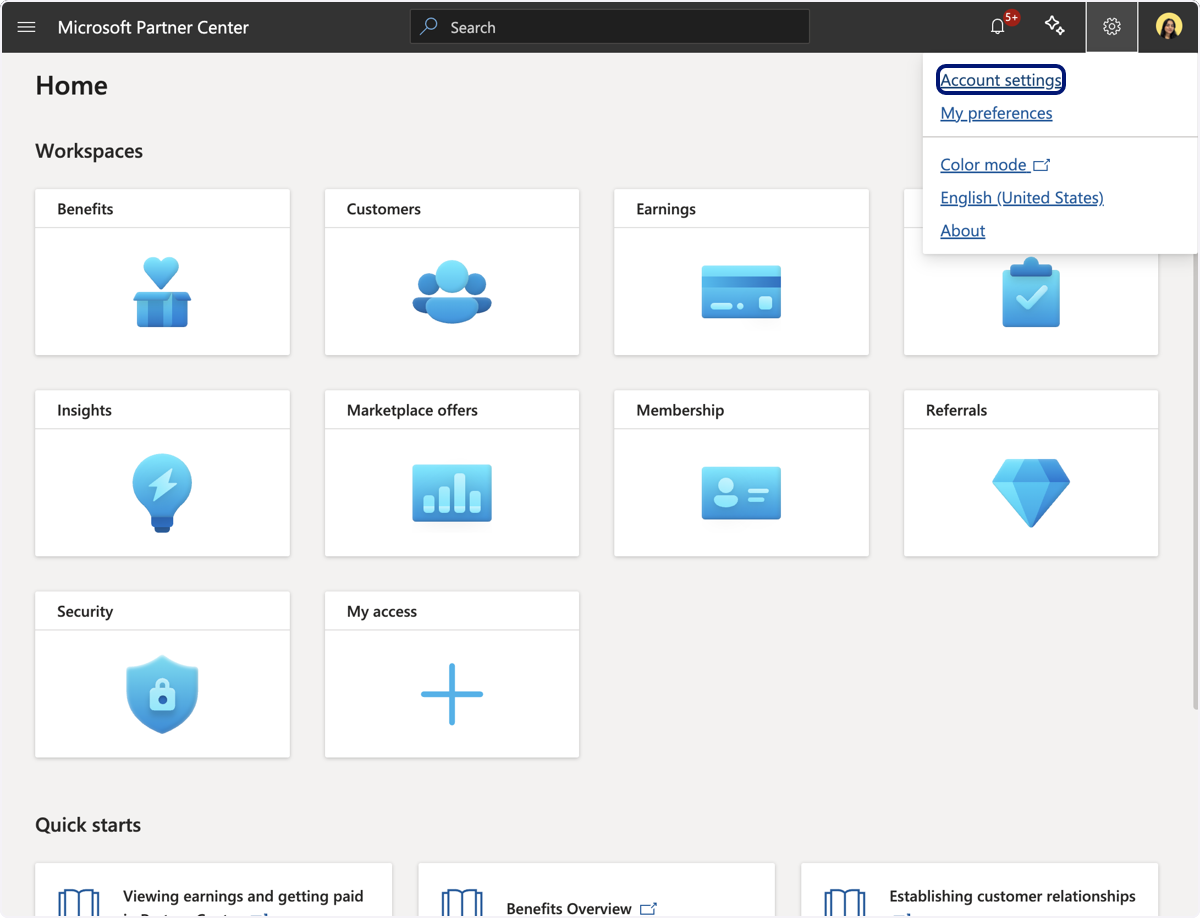
Task: Click the Insights lightbulb icon
Action: pos(162,493)
